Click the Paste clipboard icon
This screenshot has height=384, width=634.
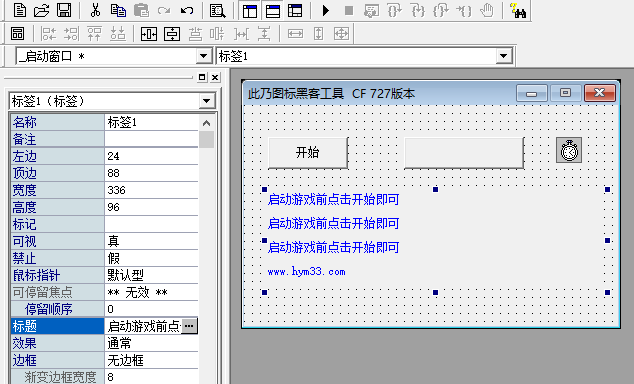(x=141, y=10)
